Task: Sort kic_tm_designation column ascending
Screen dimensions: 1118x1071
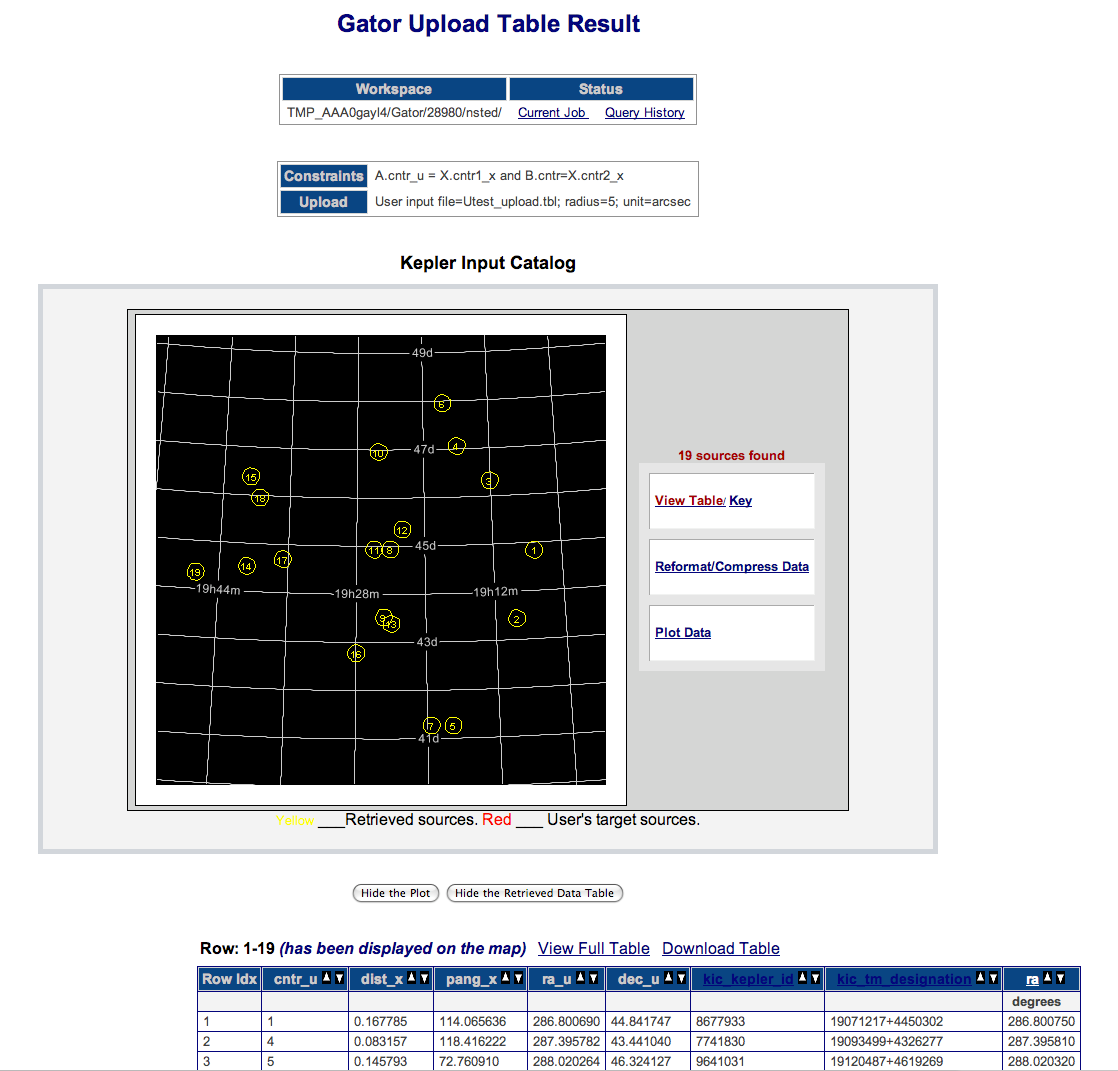Action: pyautogui.click(x=981, y=979)
